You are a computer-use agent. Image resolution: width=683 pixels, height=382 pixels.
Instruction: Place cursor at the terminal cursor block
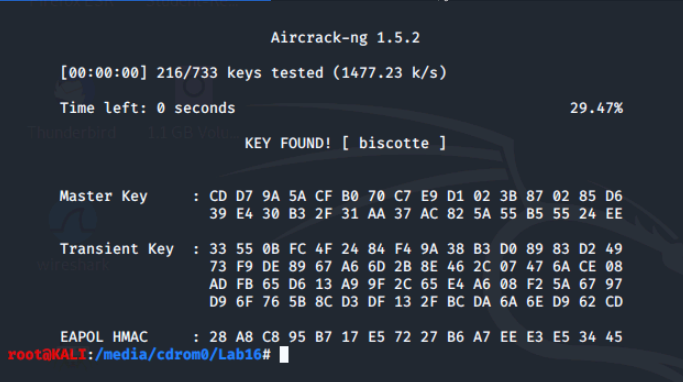284,355
